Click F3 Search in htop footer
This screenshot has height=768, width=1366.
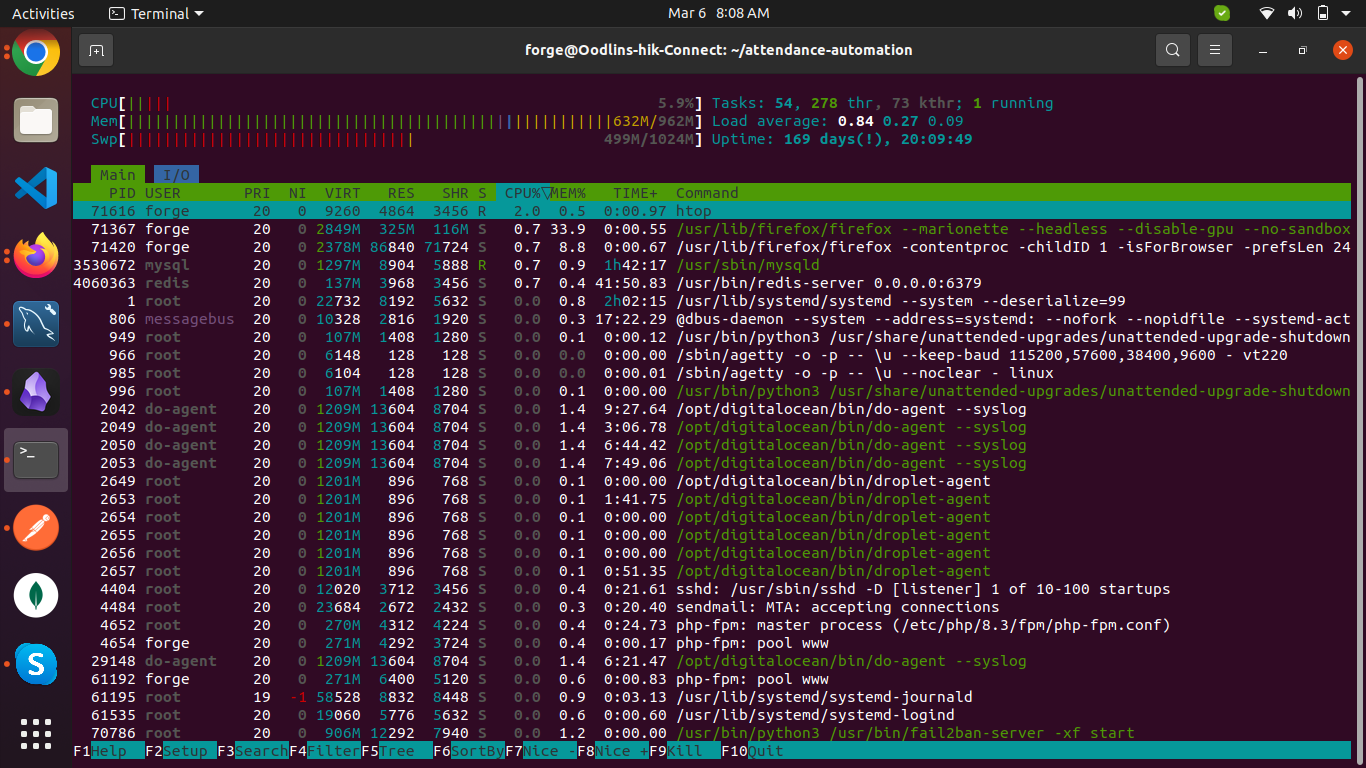tap(253, 751)
